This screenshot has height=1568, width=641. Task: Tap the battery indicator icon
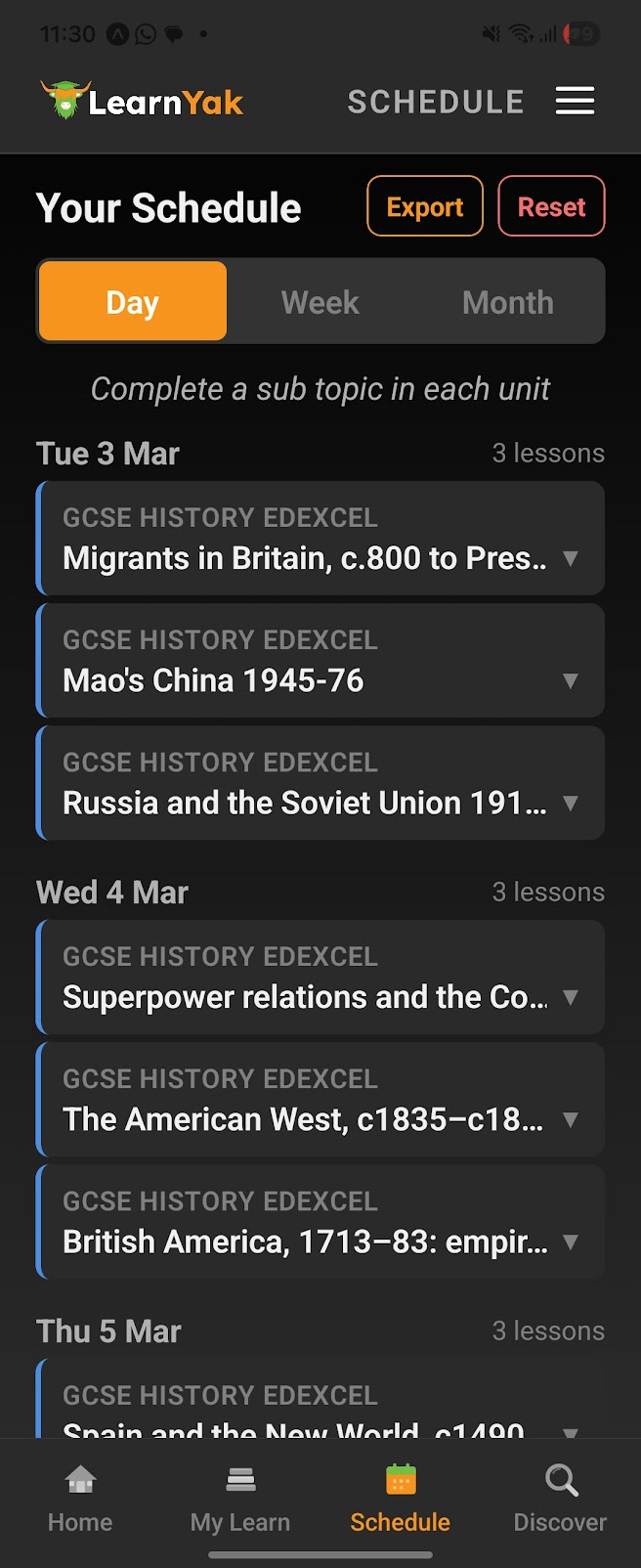pos(582,34)
